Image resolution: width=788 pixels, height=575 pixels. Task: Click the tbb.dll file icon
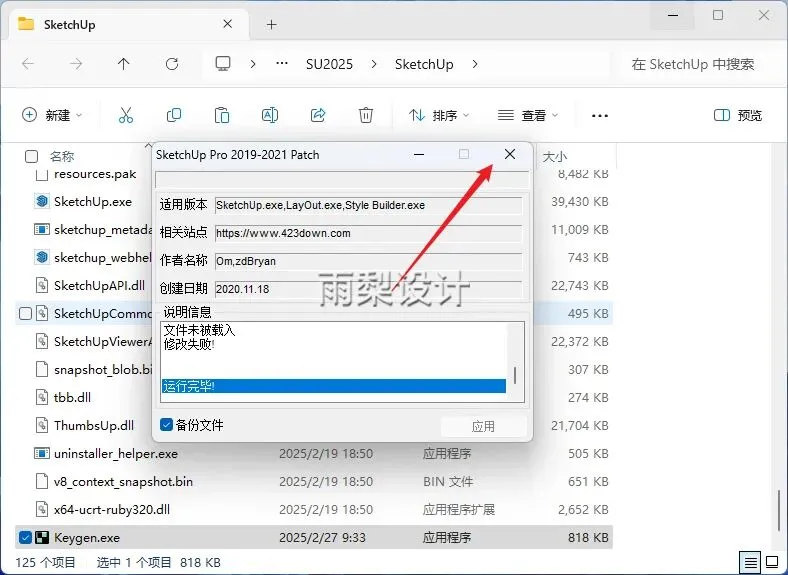pyautogui.click(x=42, y=397)
